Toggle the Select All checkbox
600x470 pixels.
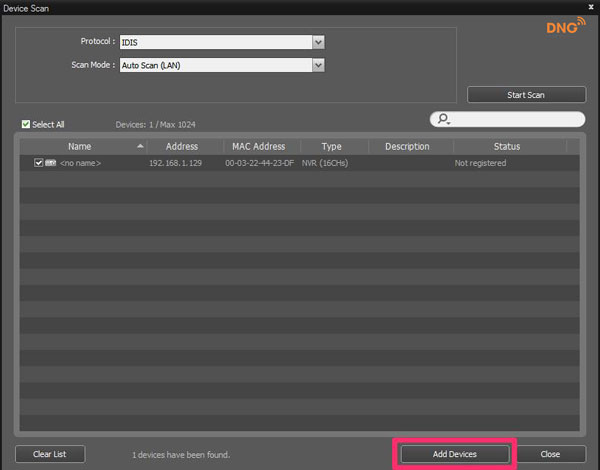pos(26,124)
